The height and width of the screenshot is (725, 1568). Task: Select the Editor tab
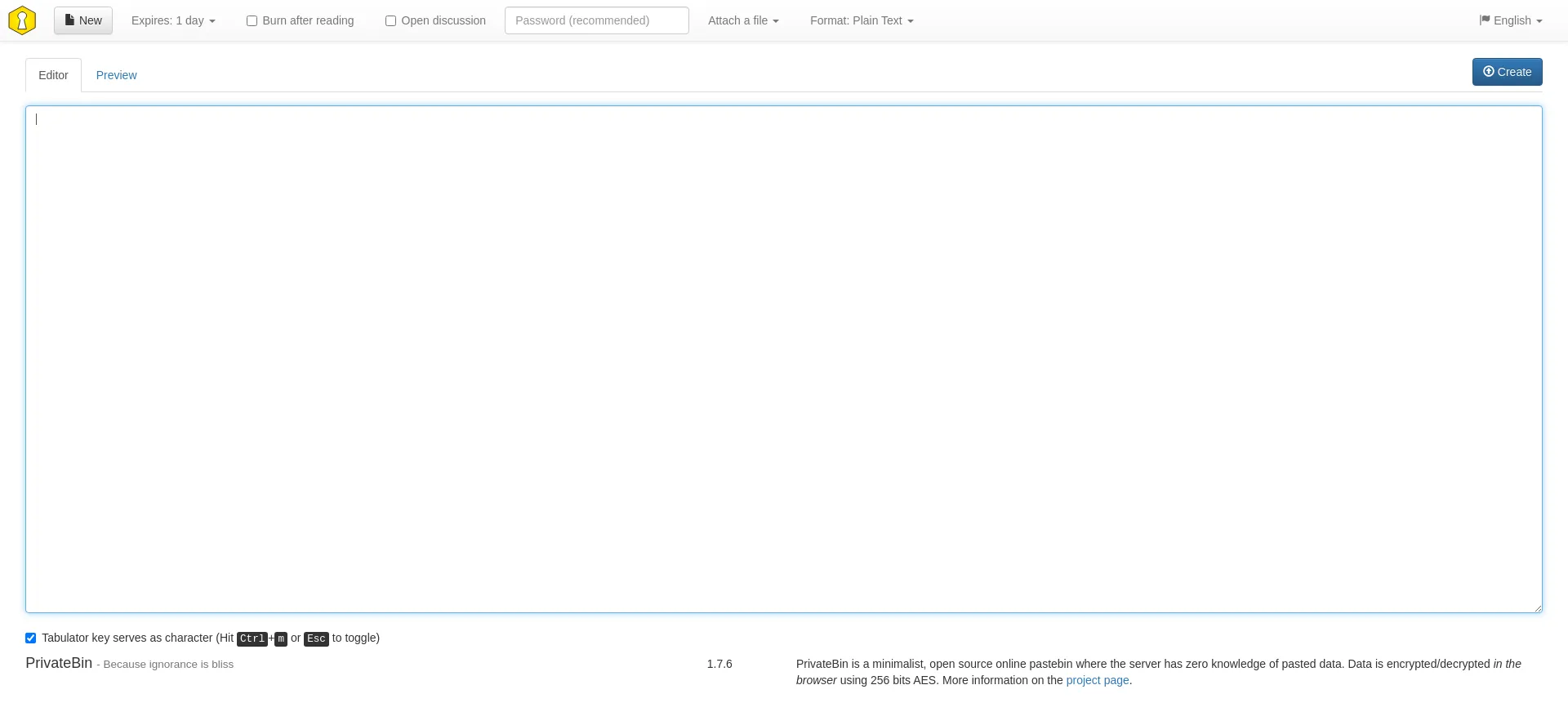53,75
